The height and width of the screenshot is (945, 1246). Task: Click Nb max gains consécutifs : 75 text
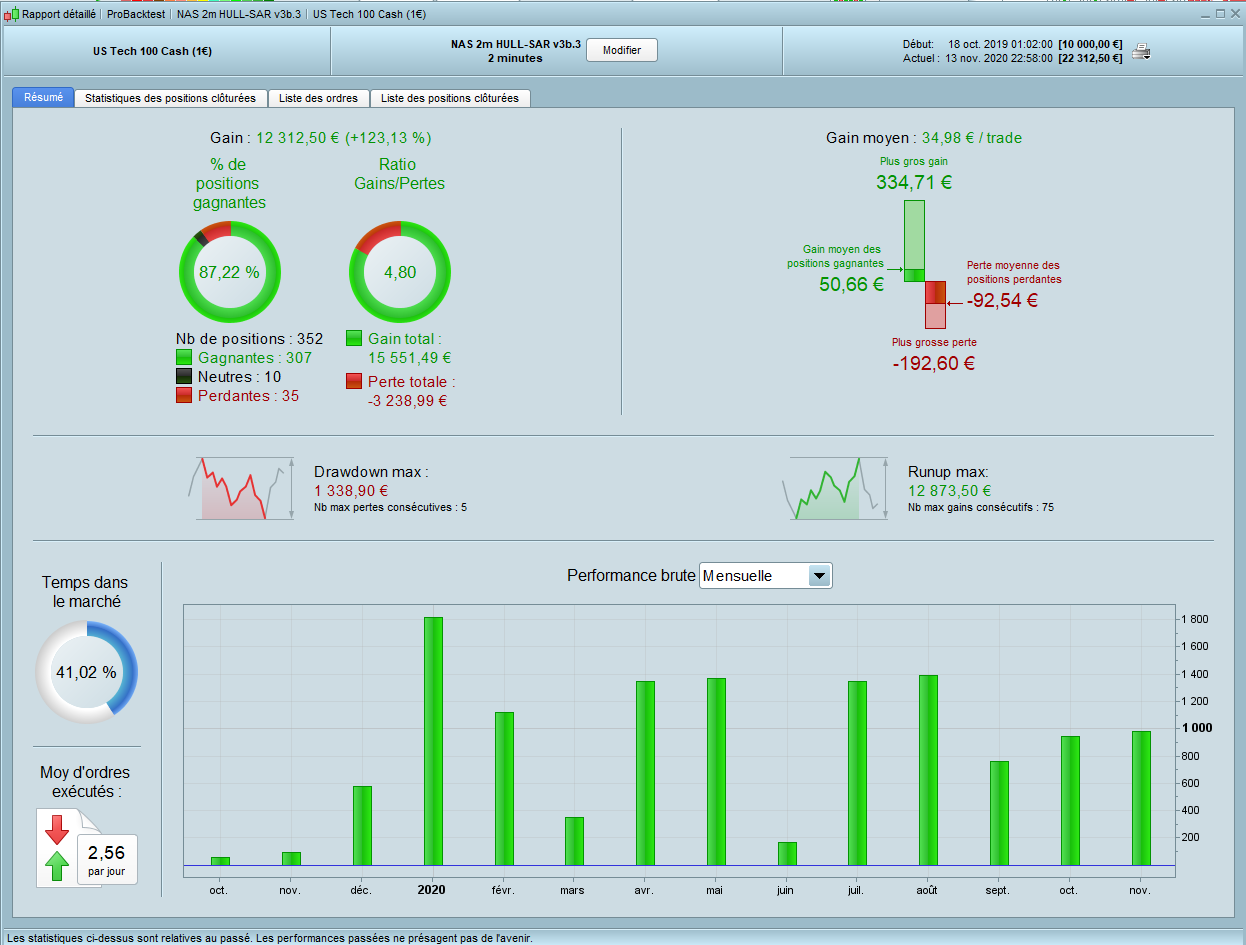981,507
